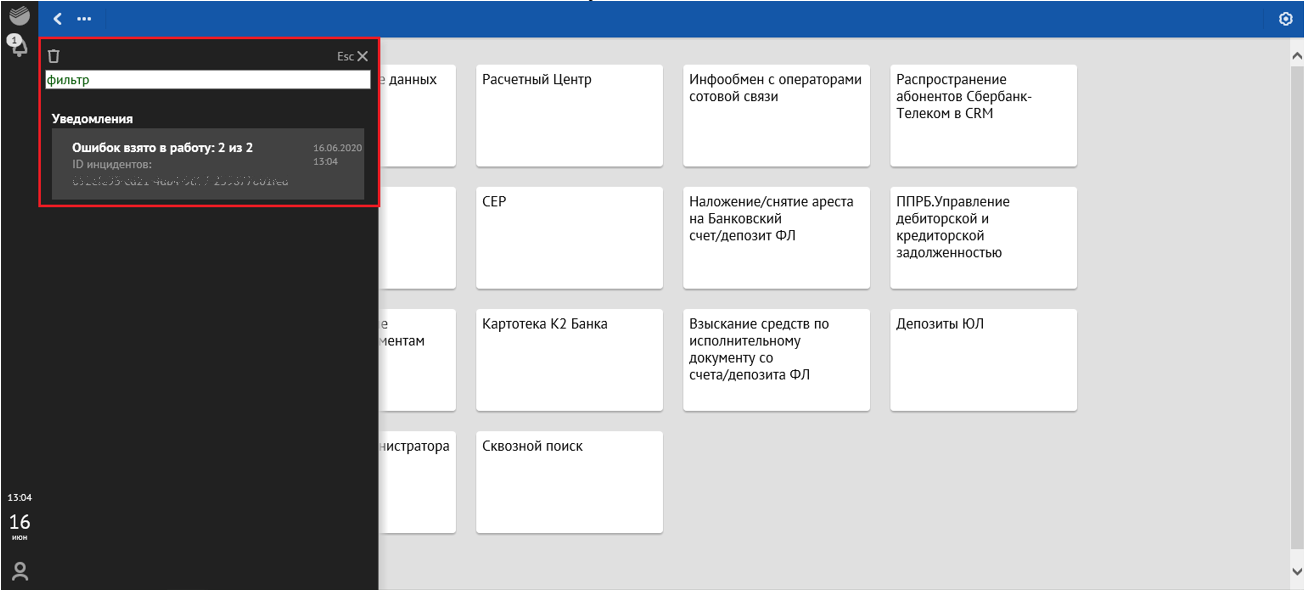Open the Расчетный Центр tile
This screenshot has width=1304, height=590.
click(569, 115)
